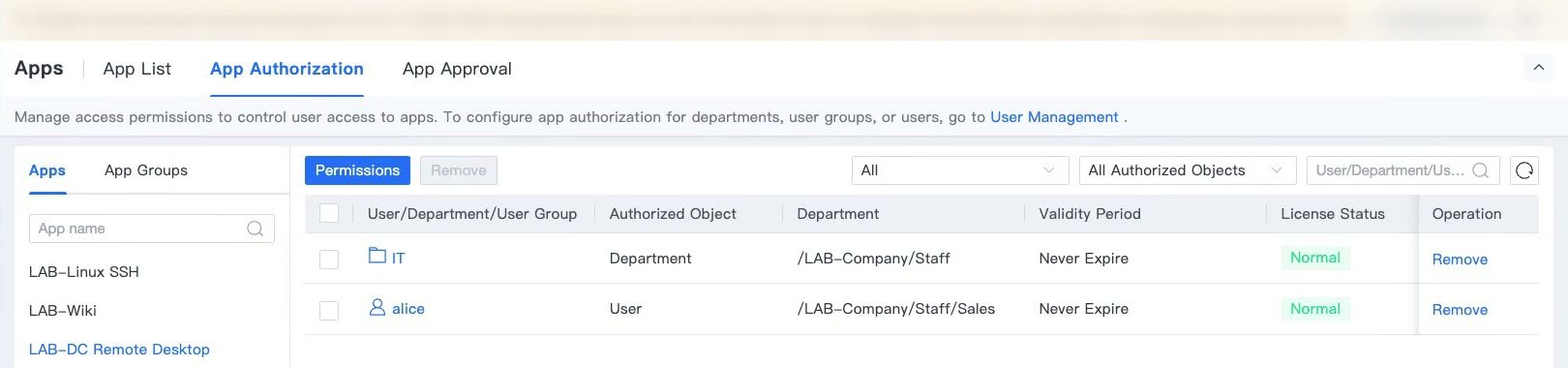Check the IT department row checkbox
1568x368 pixels.
coord(329,260)
